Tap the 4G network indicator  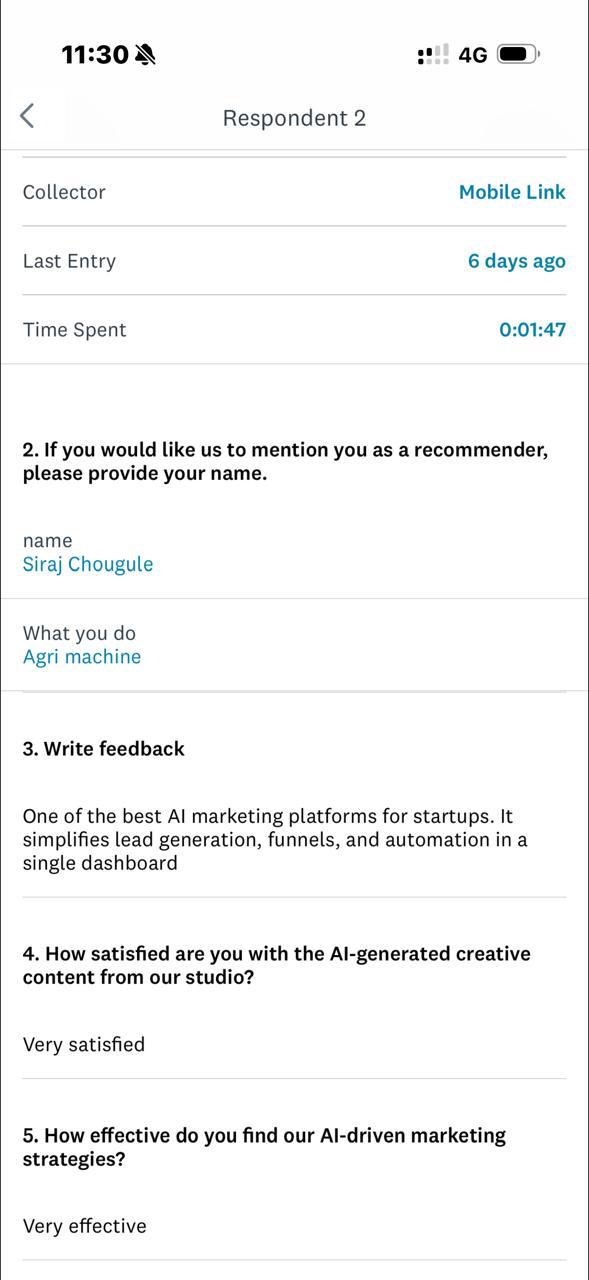[x=473, y=55]
